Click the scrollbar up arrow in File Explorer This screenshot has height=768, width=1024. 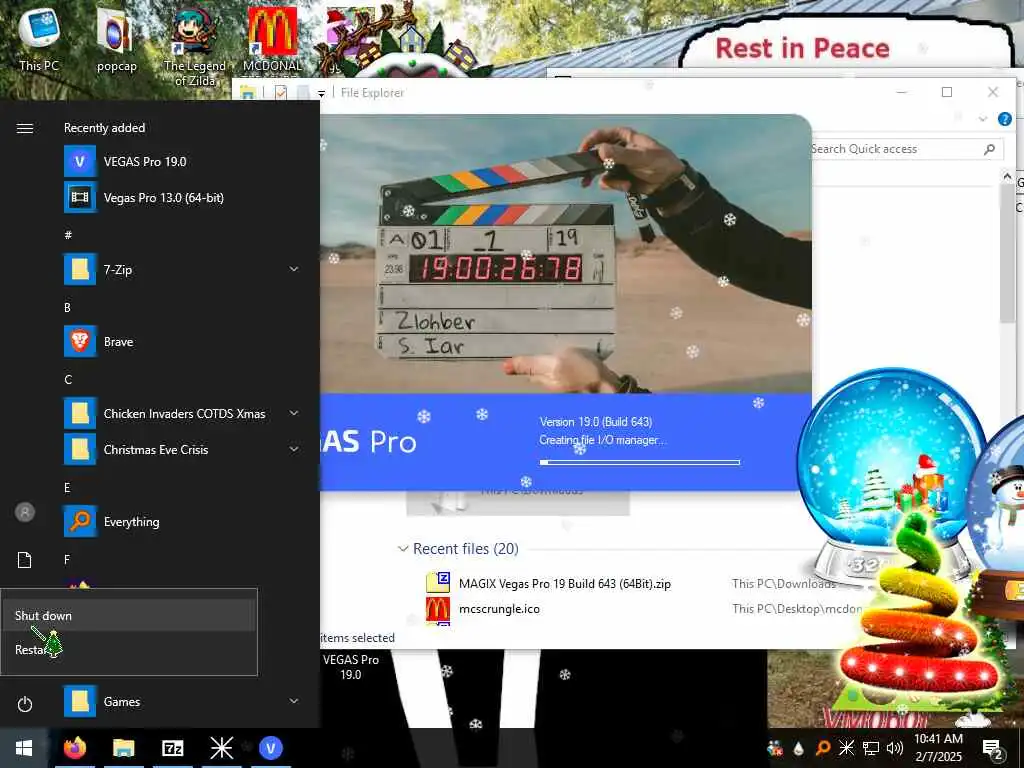pos(1006,176)
